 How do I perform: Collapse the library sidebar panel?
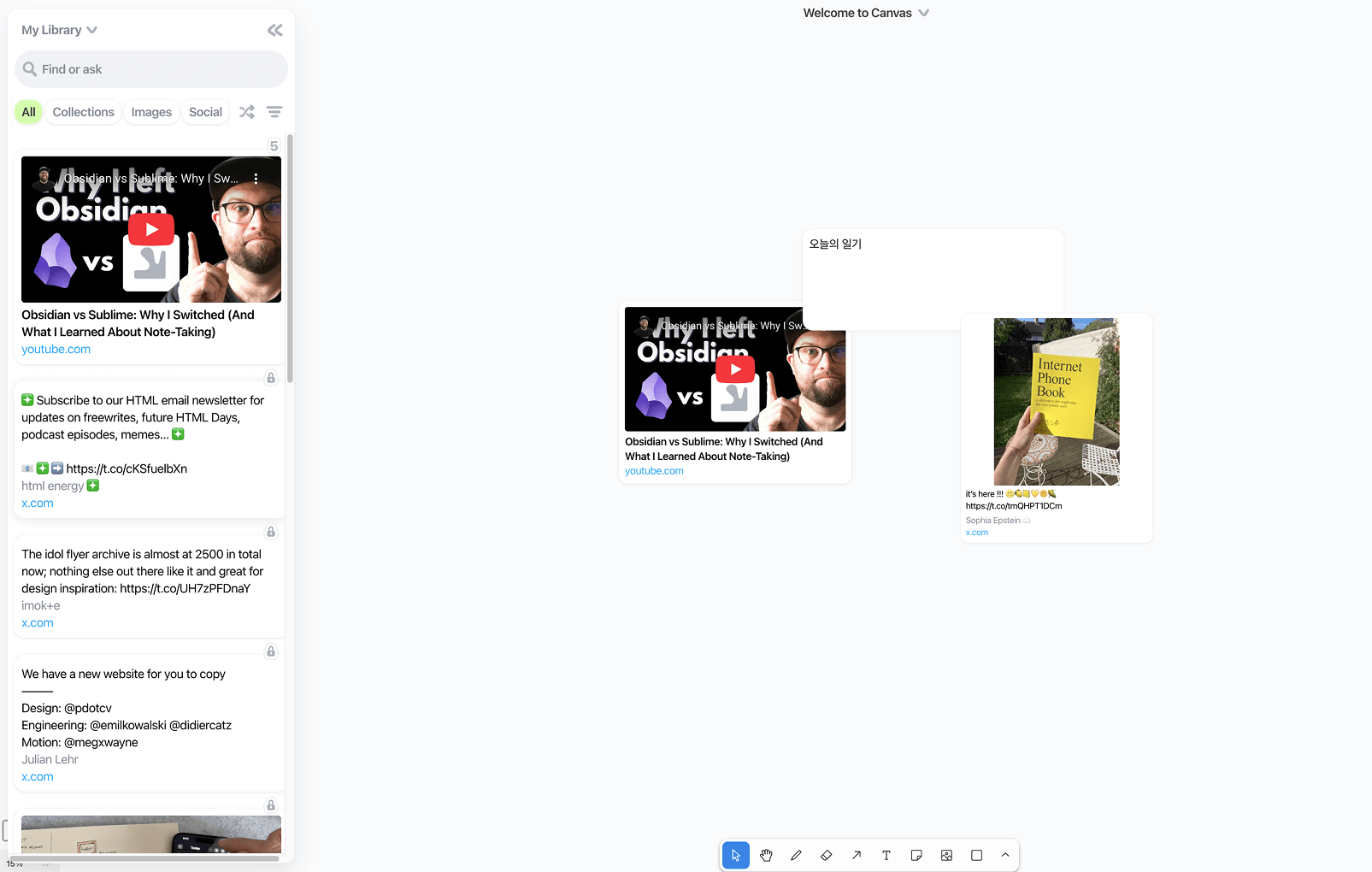point(274,30)
